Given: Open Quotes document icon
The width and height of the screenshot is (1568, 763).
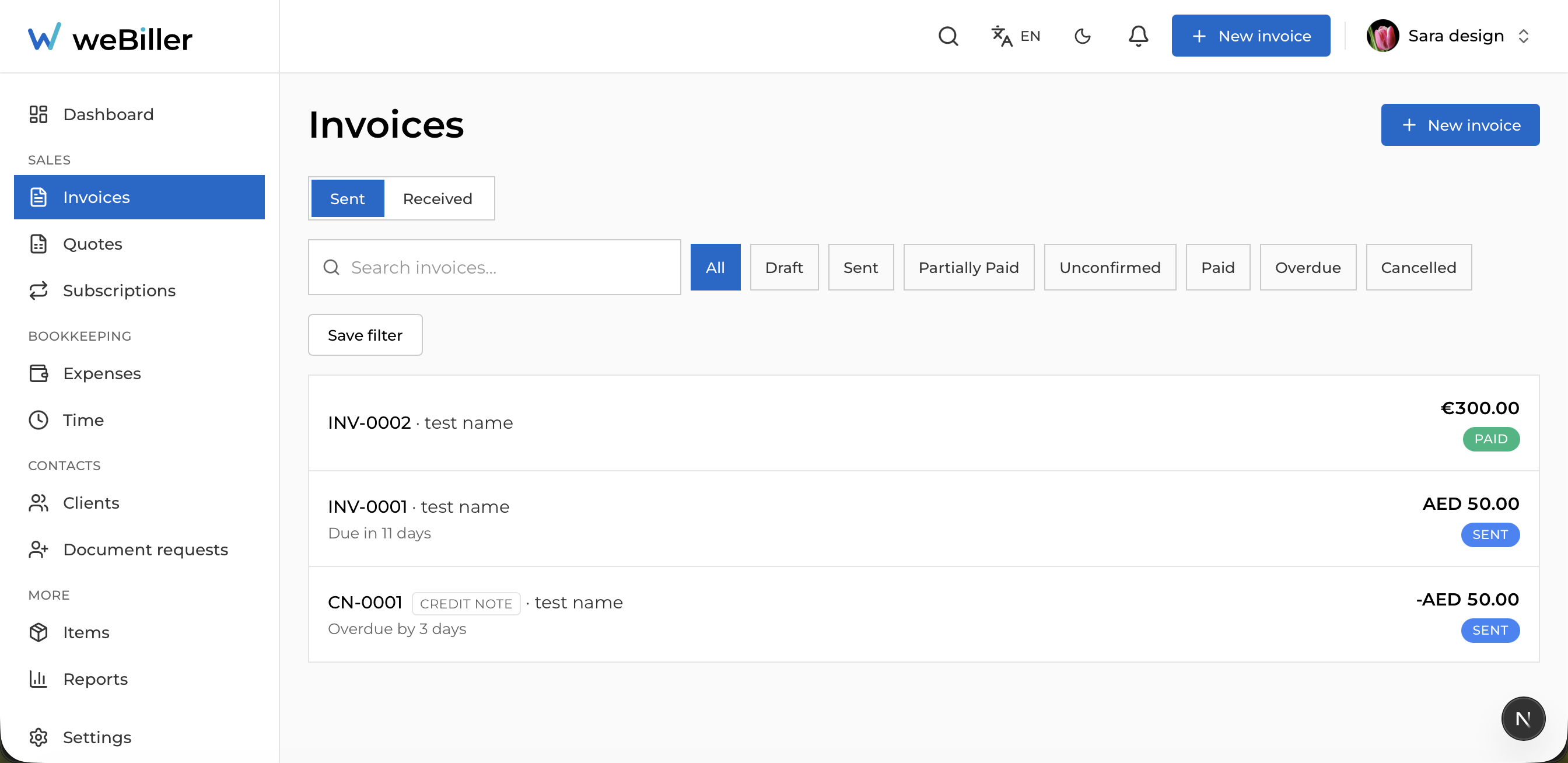Looking at the screenshot, I should click(x=38, y=244).
